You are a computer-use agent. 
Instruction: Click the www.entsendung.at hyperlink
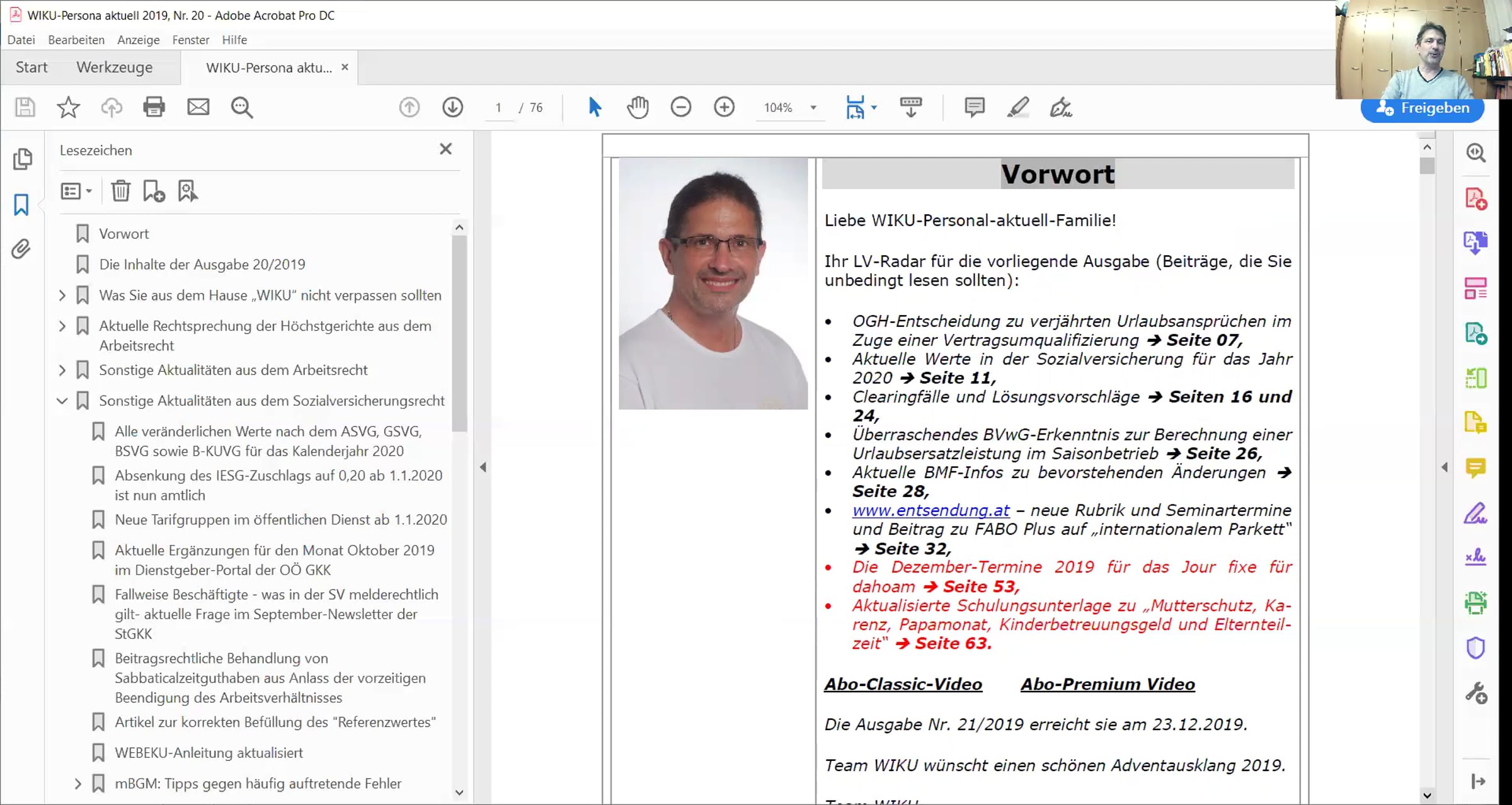pyautogui.click(x=931, y=510)
